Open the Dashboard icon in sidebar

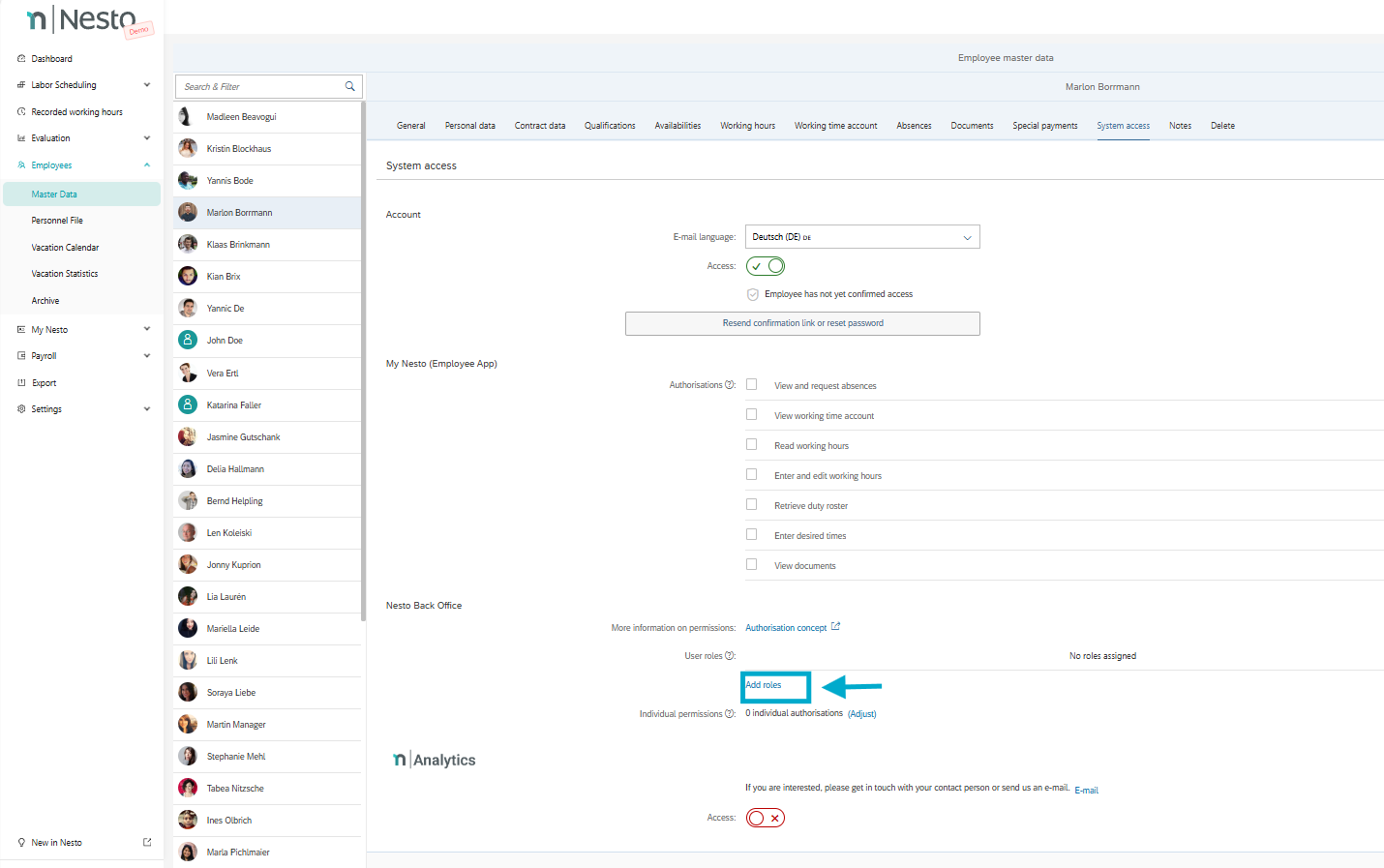point(21,59)
